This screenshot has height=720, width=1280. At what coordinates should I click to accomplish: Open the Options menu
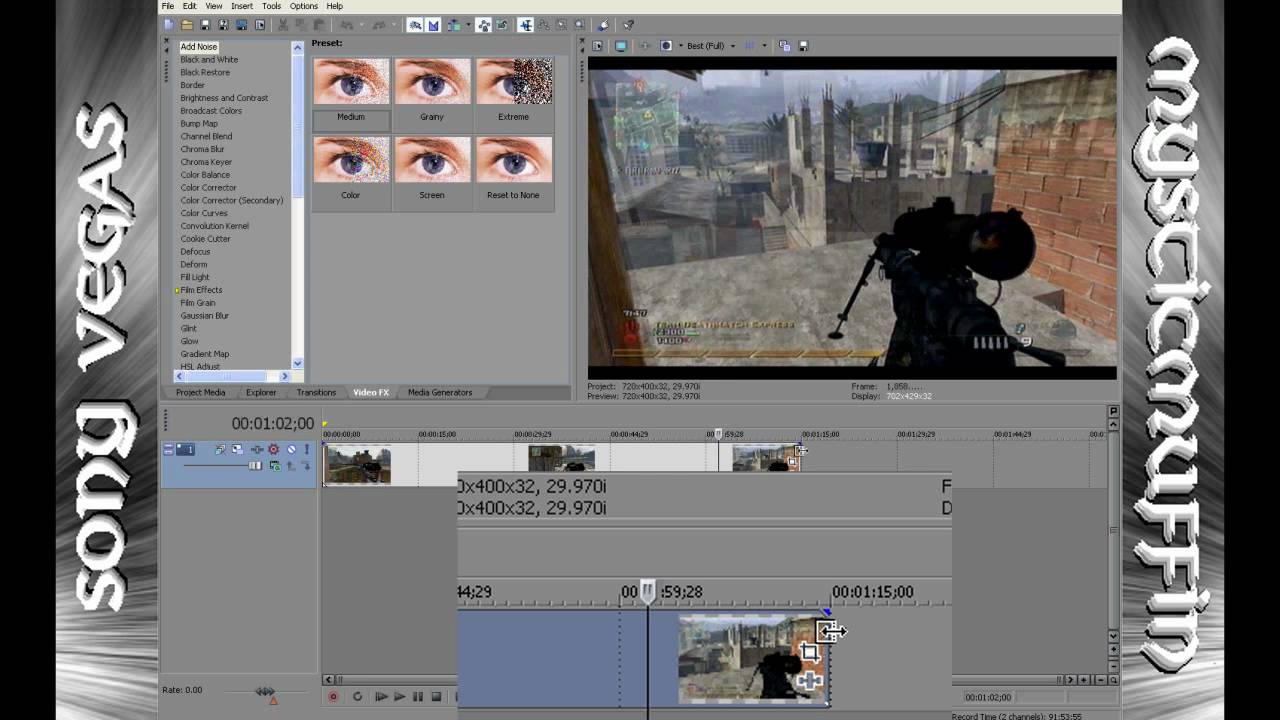click(x=304, y=6)
